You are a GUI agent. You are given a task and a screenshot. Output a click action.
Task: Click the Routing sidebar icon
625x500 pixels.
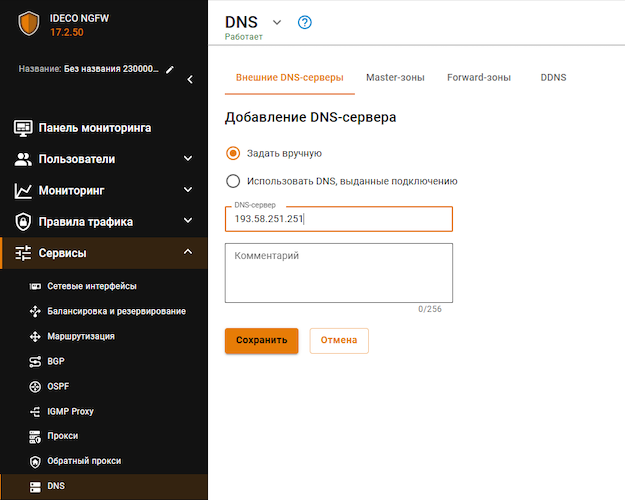pos(34,336)
